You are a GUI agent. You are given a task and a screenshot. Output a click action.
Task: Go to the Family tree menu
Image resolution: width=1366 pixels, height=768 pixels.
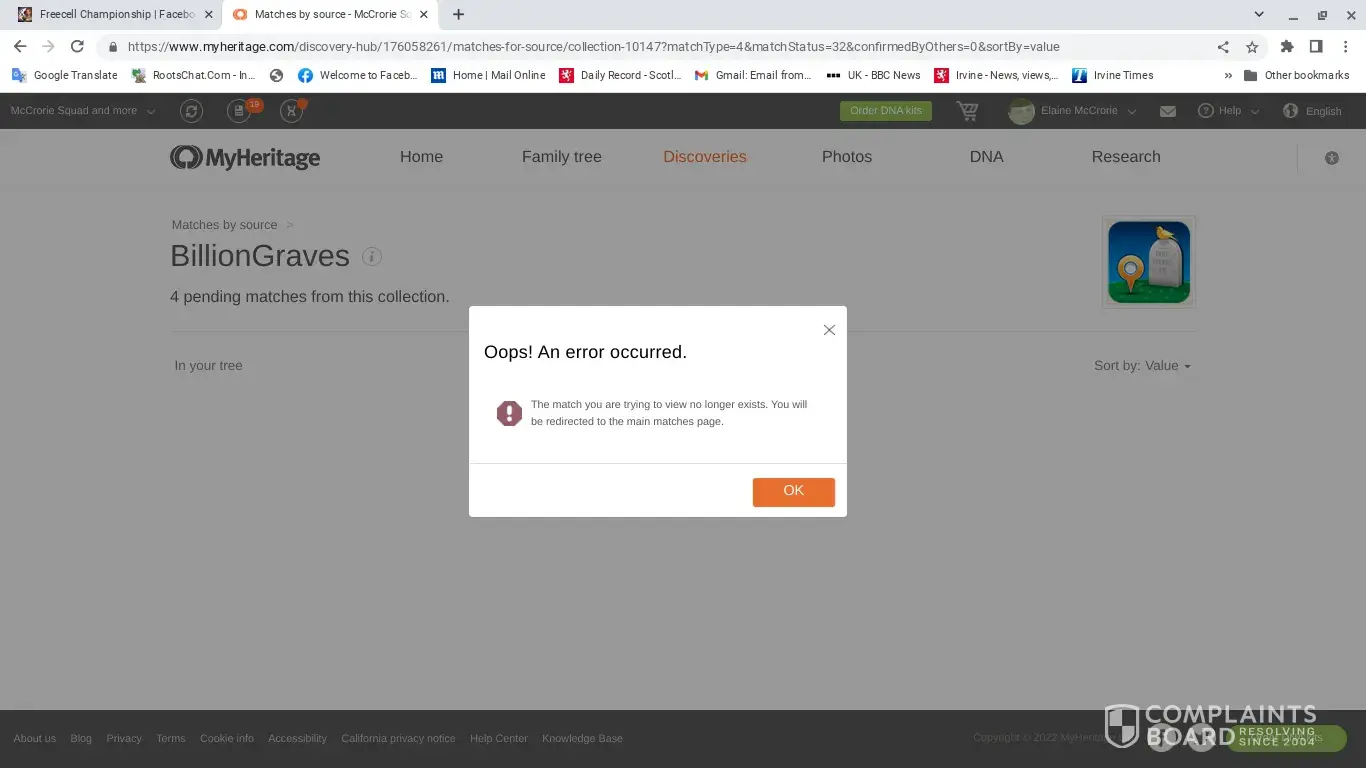click(561, 157)
